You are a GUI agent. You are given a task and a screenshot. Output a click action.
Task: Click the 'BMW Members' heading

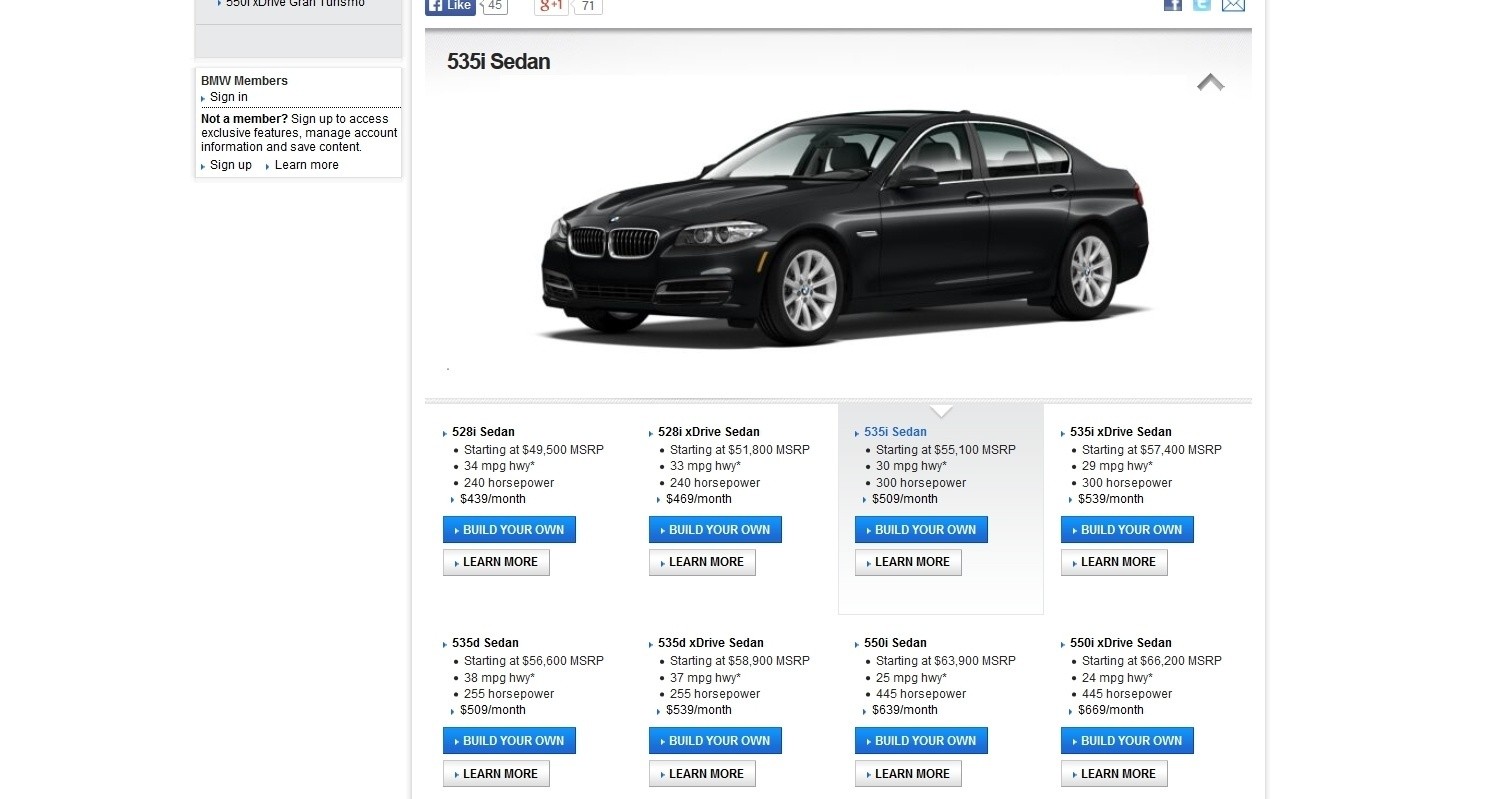(244, 81)
